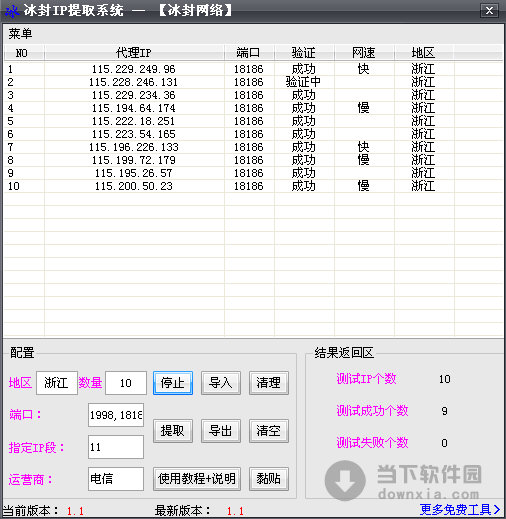
Task: Focus the 数量 input field containing 10
Action: [126, 383]
